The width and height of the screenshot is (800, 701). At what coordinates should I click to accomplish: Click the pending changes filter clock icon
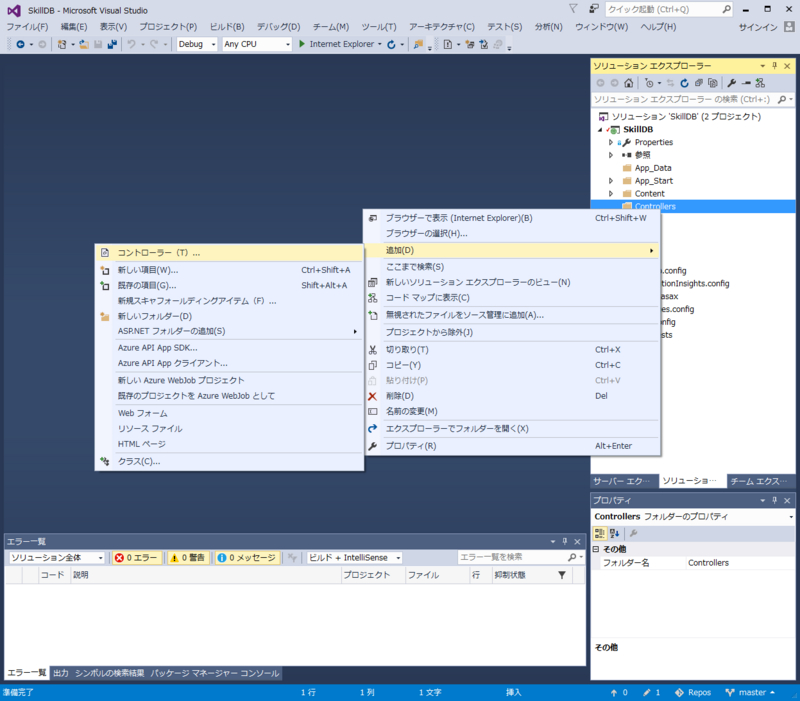[649, 83]
